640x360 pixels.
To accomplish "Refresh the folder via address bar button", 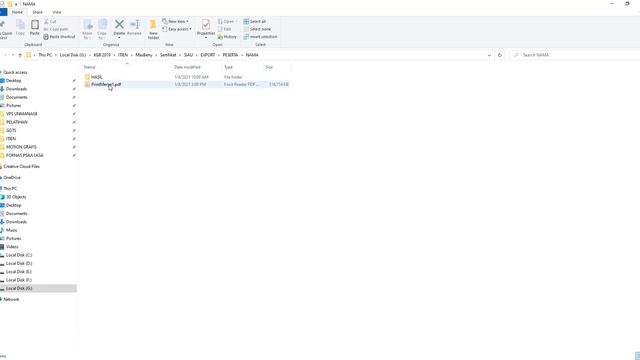I will click(x=500, y=55).
